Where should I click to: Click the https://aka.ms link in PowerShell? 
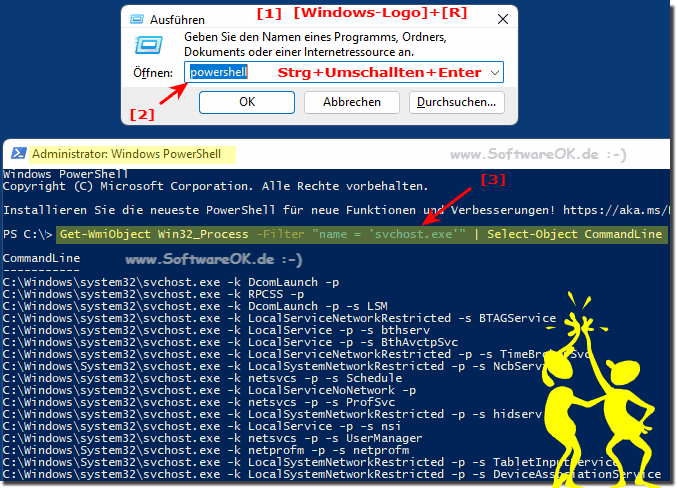617,210
